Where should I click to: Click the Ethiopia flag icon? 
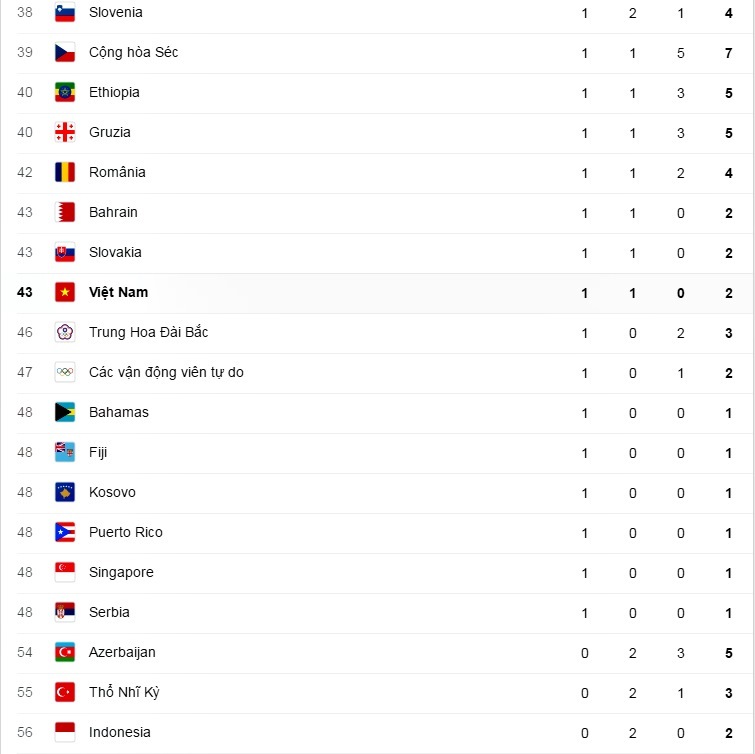click(65, 93)
